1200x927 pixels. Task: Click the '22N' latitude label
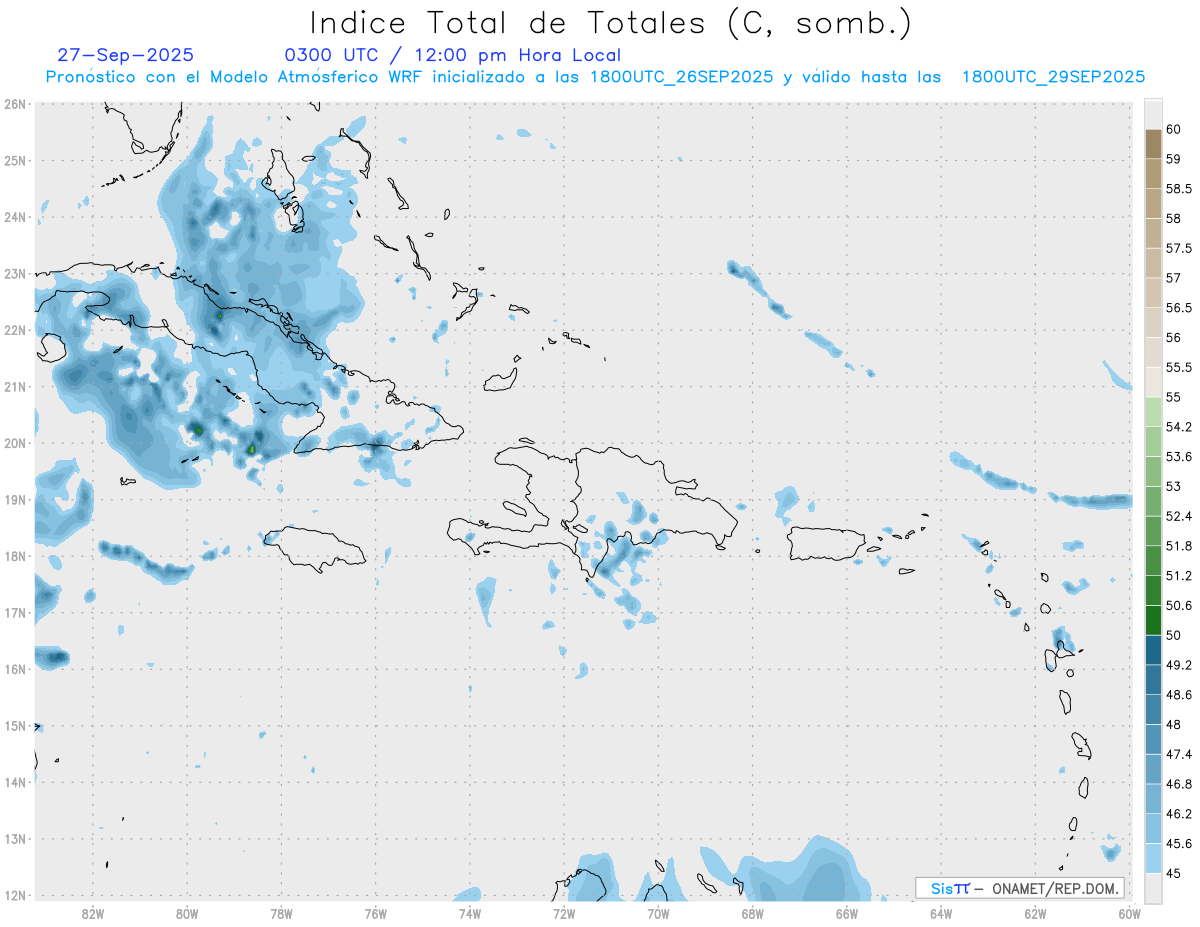(15, 330)
